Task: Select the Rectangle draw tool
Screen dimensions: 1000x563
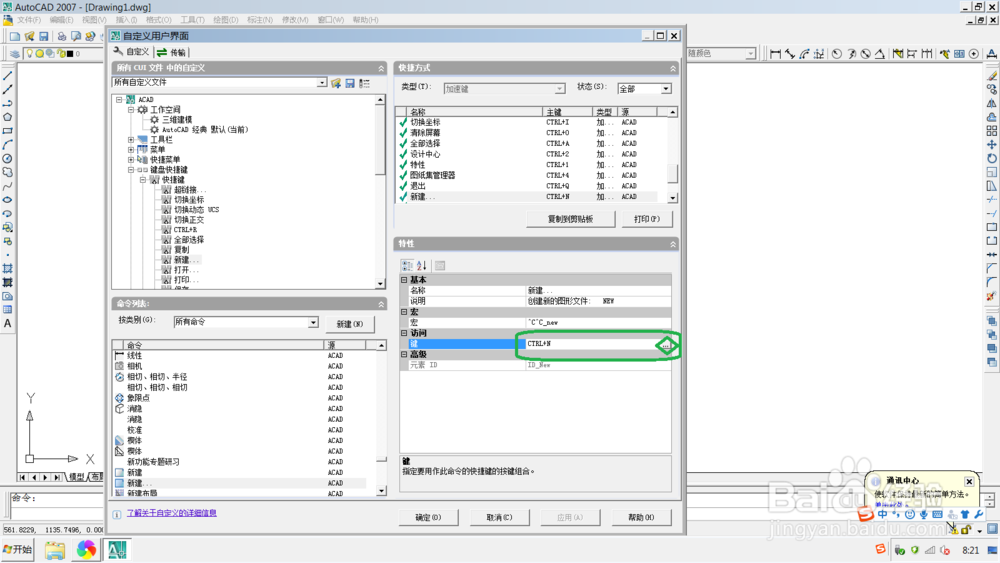Action: click(8, 131)
